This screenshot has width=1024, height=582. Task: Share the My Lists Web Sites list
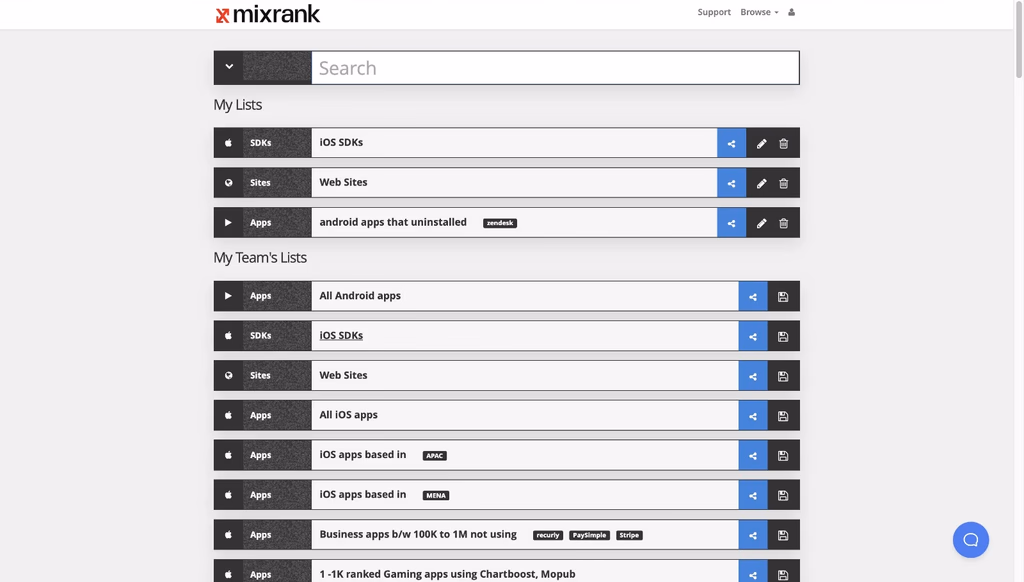pos(731,183)
